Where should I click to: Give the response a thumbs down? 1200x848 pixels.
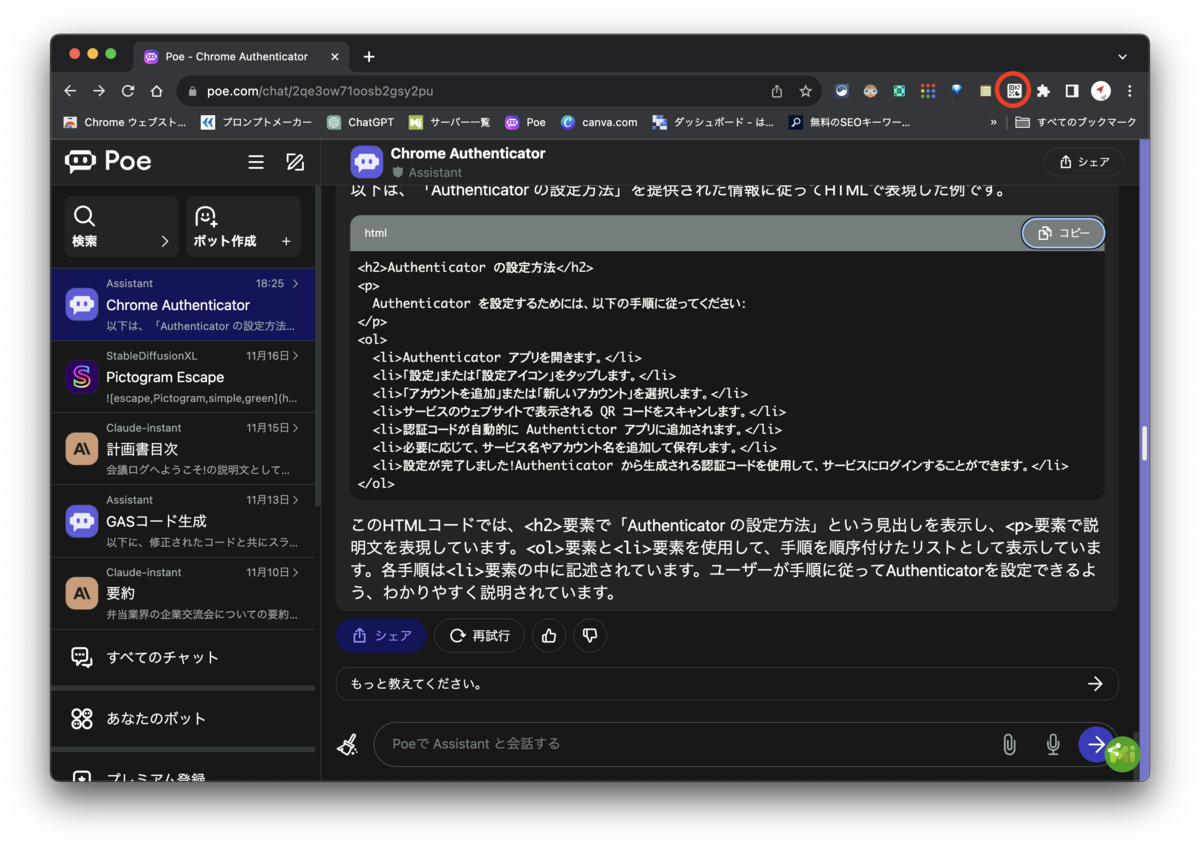(x=590, y=635)
